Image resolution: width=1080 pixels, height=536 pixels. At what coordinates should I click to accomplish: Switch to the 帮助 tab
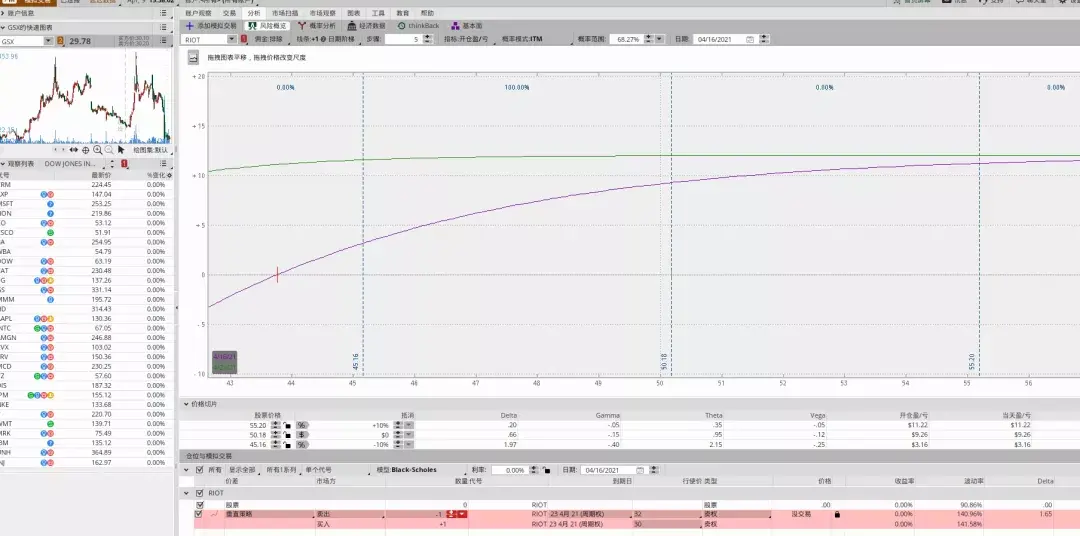pyautogui.click(x=427, y=13)
